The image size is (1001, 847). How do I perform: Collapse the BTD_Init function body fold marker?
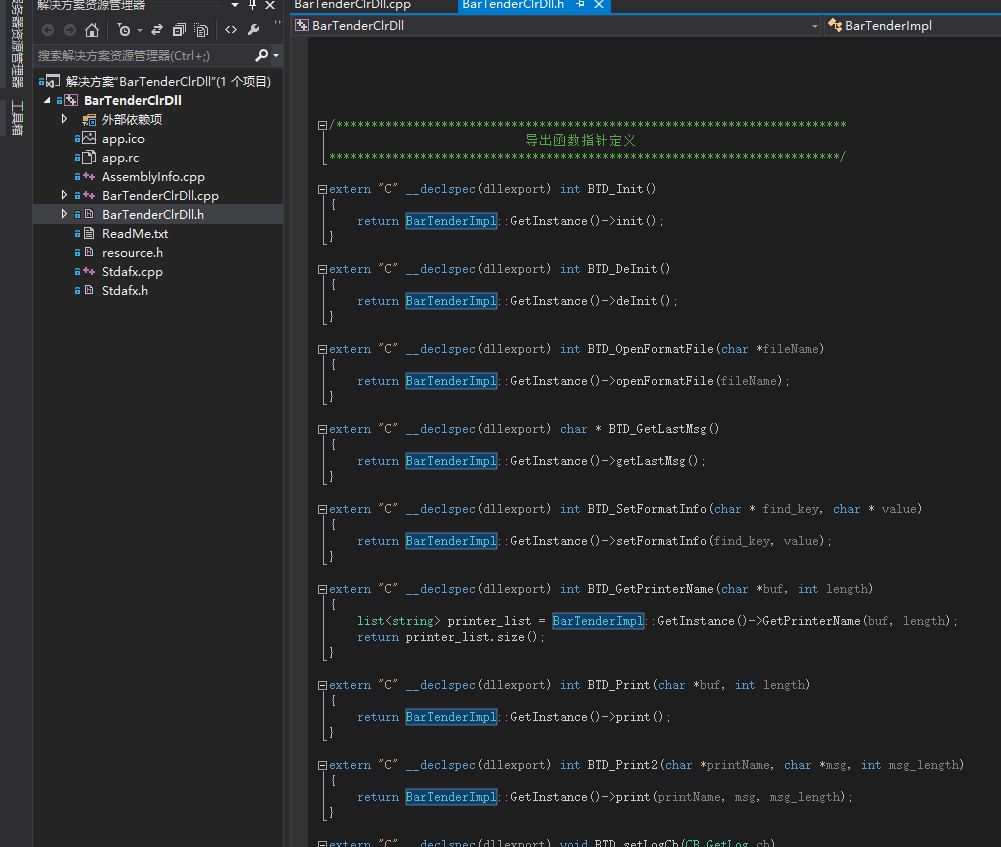pyautogui.click(x=322, y=188)
